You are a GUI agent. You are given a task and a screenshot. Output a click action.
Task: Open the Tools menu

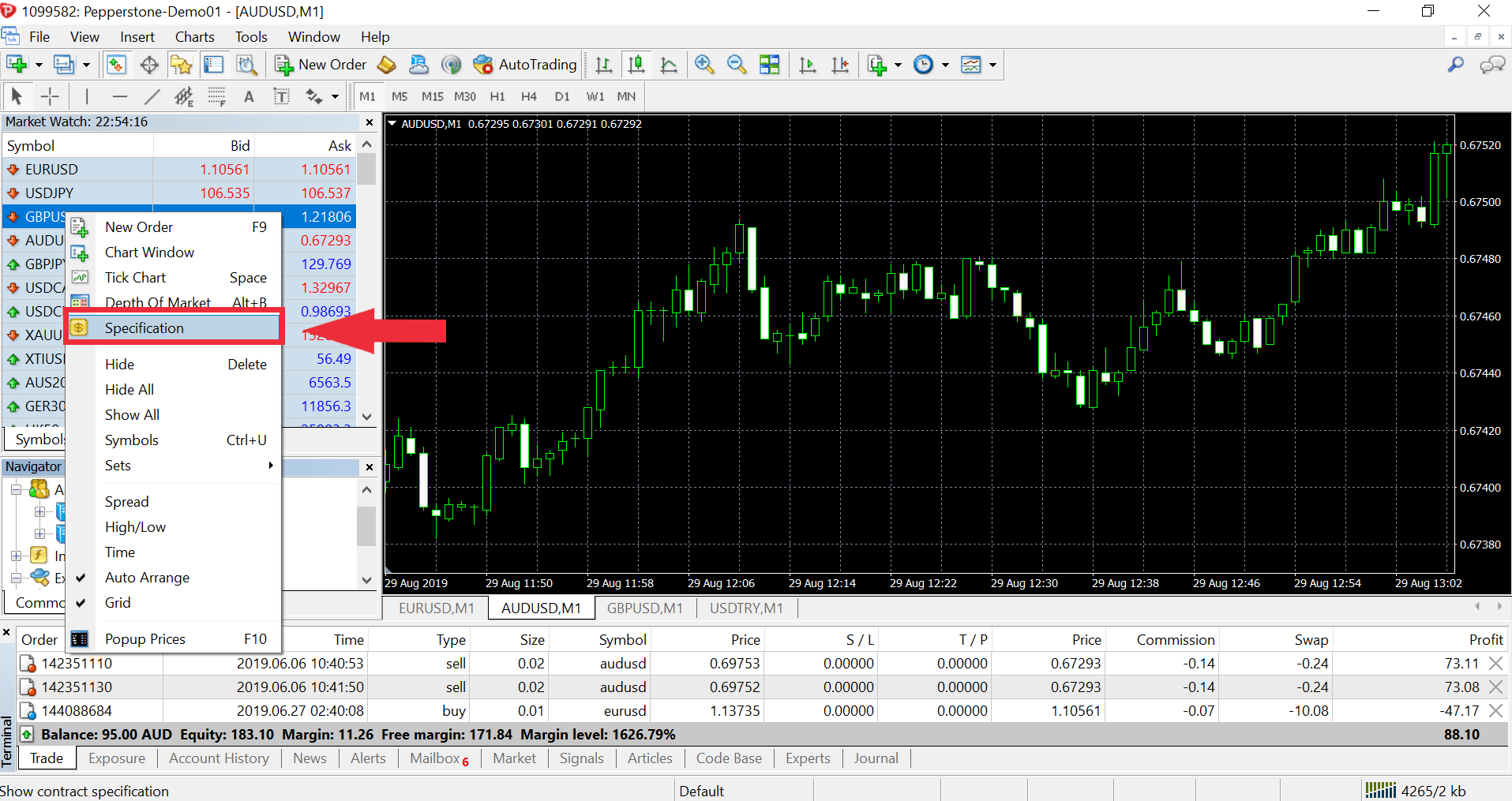point(251,37)
